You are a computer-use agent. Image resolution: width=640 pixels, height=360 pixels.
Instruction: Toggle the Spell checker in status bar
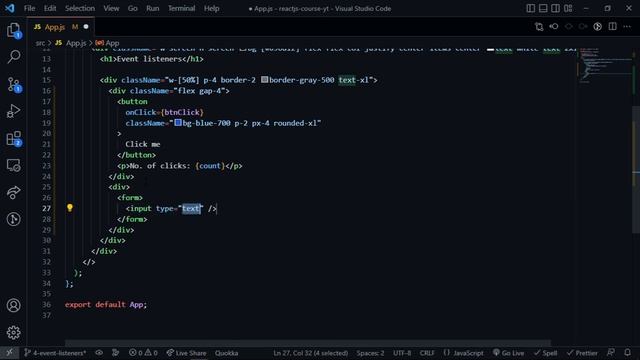(x=545, y=353)
